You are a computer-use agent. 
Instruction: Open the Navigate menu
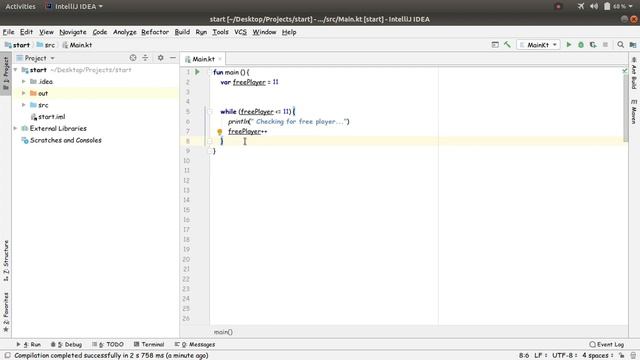click(x=73, y=32)
